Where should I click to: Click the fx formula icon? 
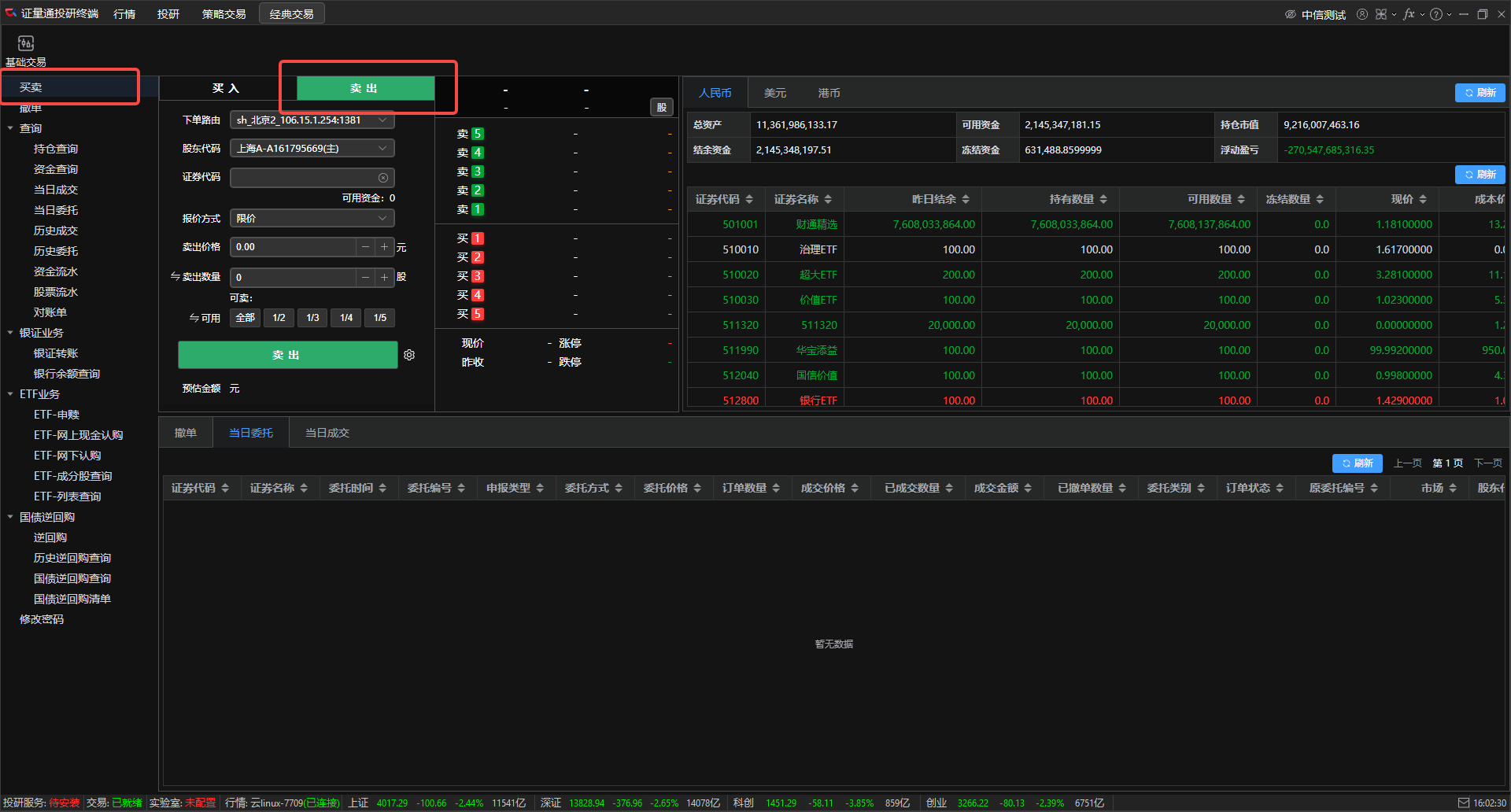[1408, 14]
